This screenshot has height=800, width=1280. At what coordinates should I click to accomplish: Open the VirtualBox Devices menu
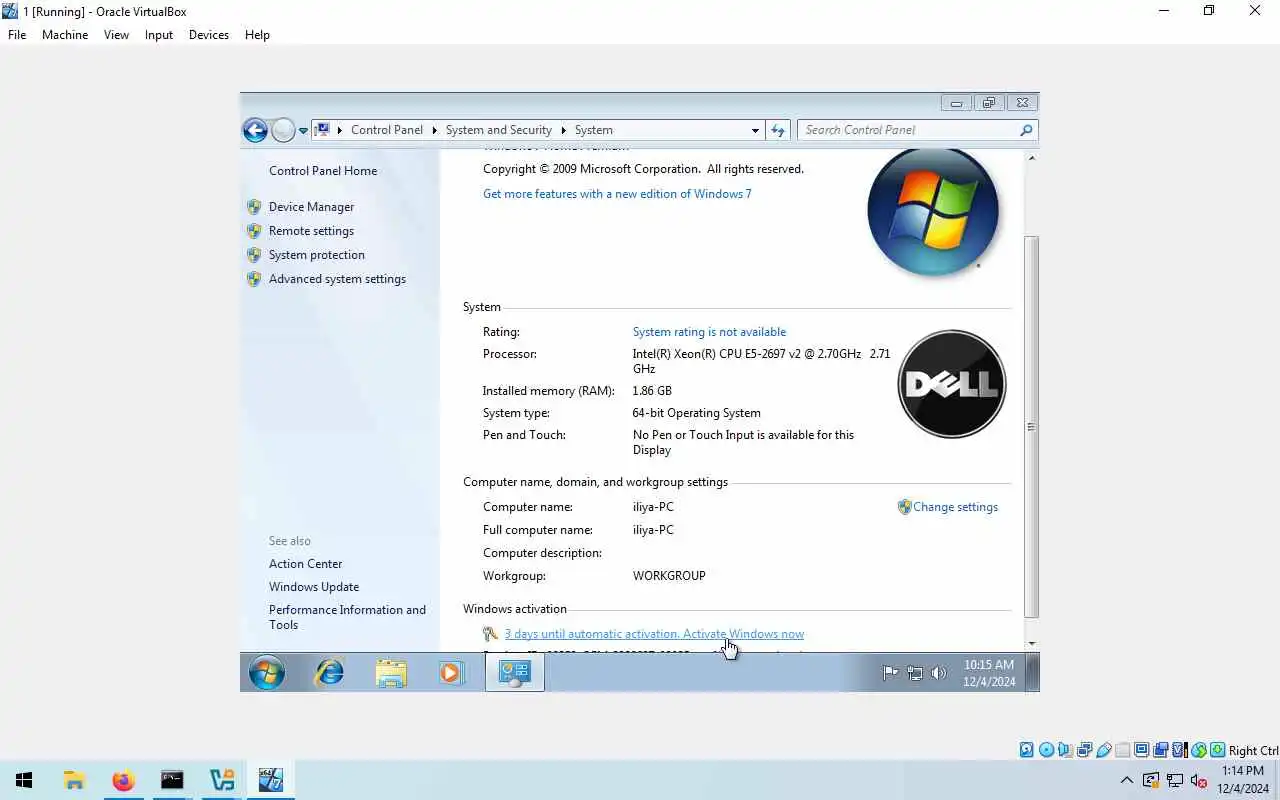208,35
